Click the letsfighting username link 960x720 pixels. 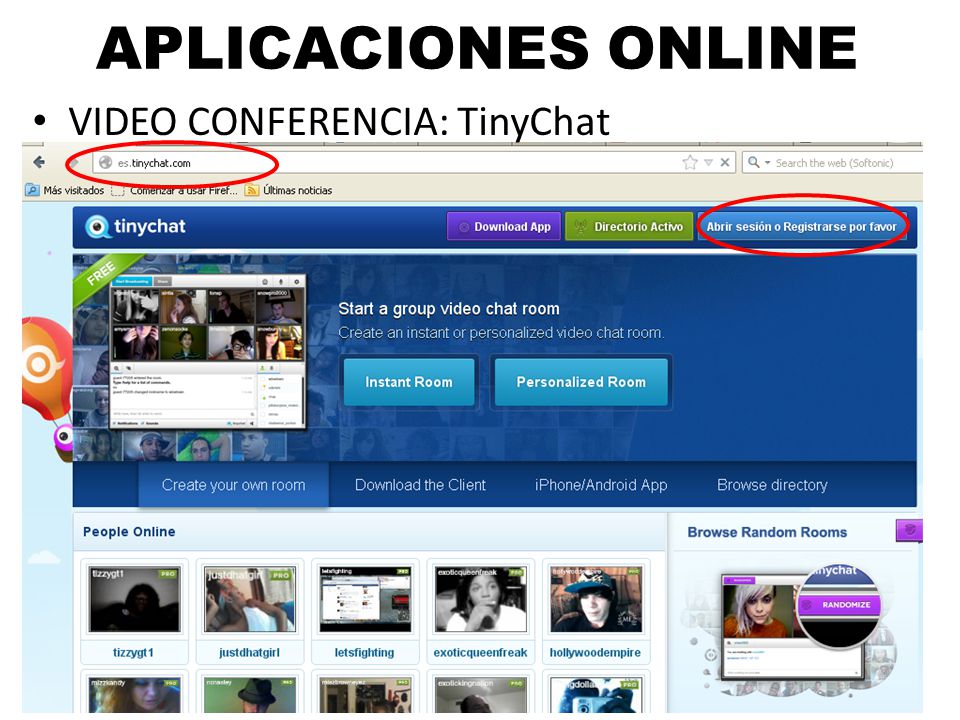pyautogui.click(x=364, y=653)
